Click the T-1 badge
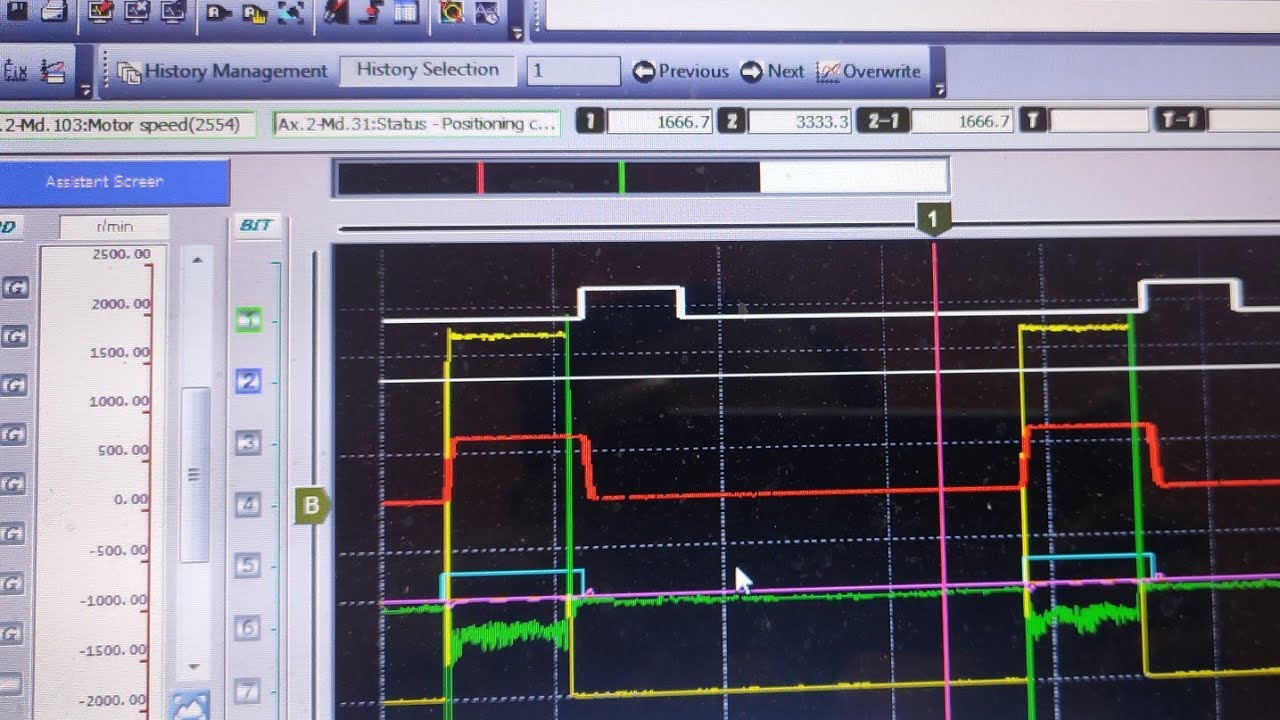The width and height of the screenshot is (1280, 720). click(x=1181, y=121)
